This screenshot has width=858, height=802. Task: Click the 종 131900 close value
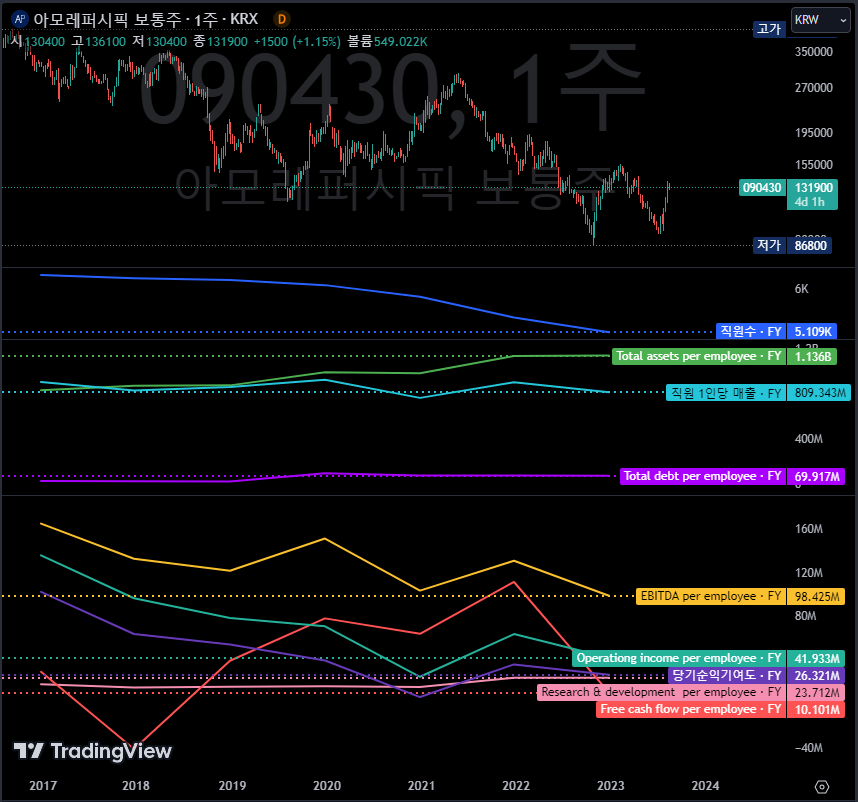220,42
